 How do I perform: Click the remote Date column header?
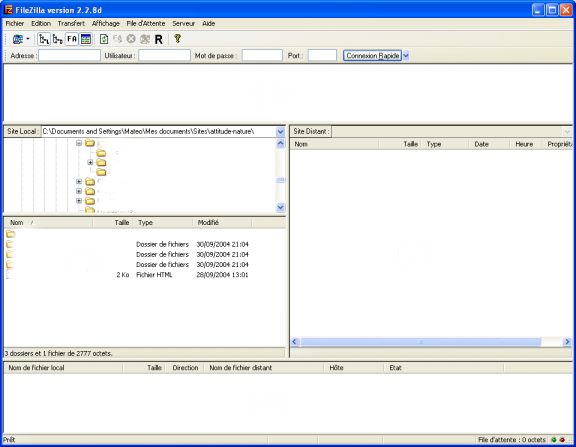[489, 144]
